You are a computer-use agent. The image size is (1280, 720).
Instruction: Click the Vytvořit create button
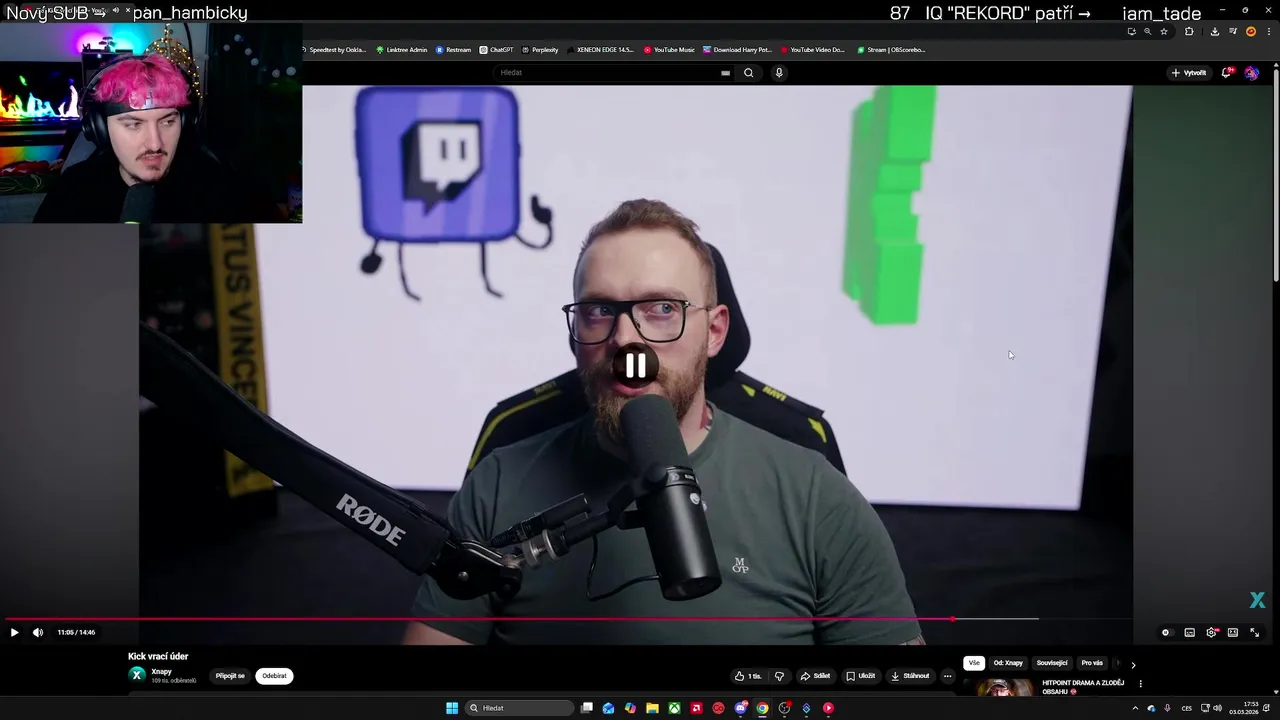1189,73
